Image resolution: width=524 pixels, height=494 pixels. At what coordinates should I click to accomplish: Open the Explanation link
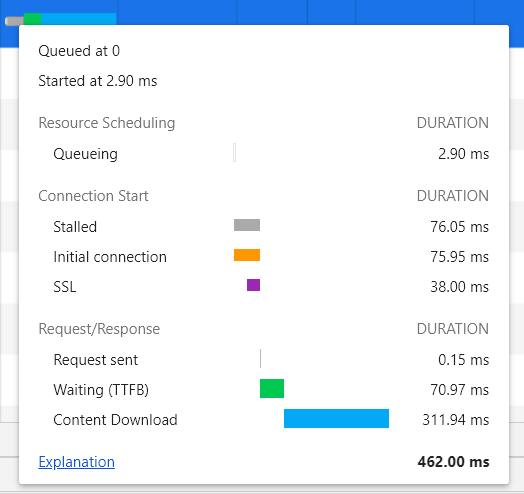click(x=77, y=462)
